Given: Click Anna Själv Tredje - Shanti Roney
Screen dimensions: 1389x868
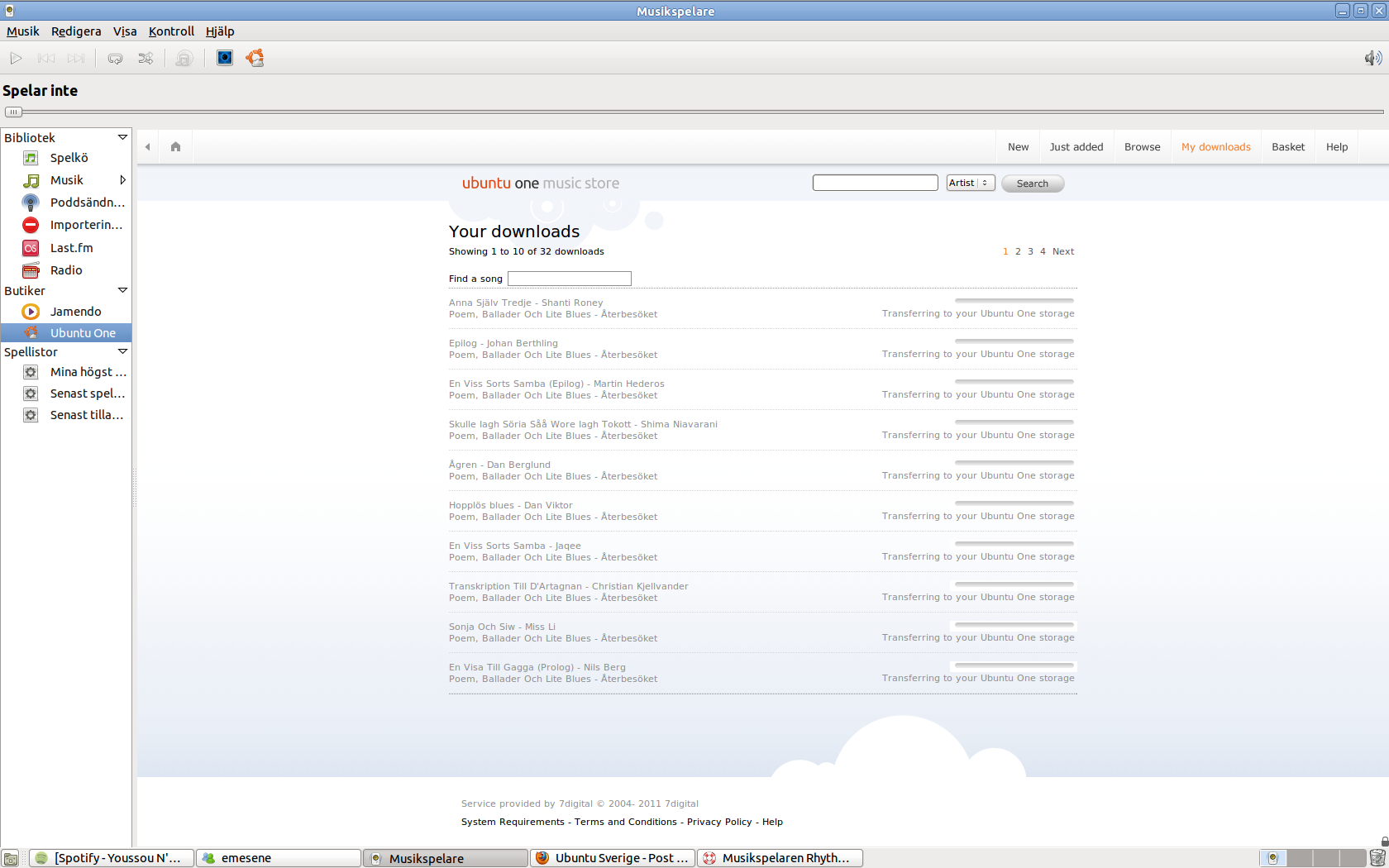Looking at the screenshot, I should 526,303.
